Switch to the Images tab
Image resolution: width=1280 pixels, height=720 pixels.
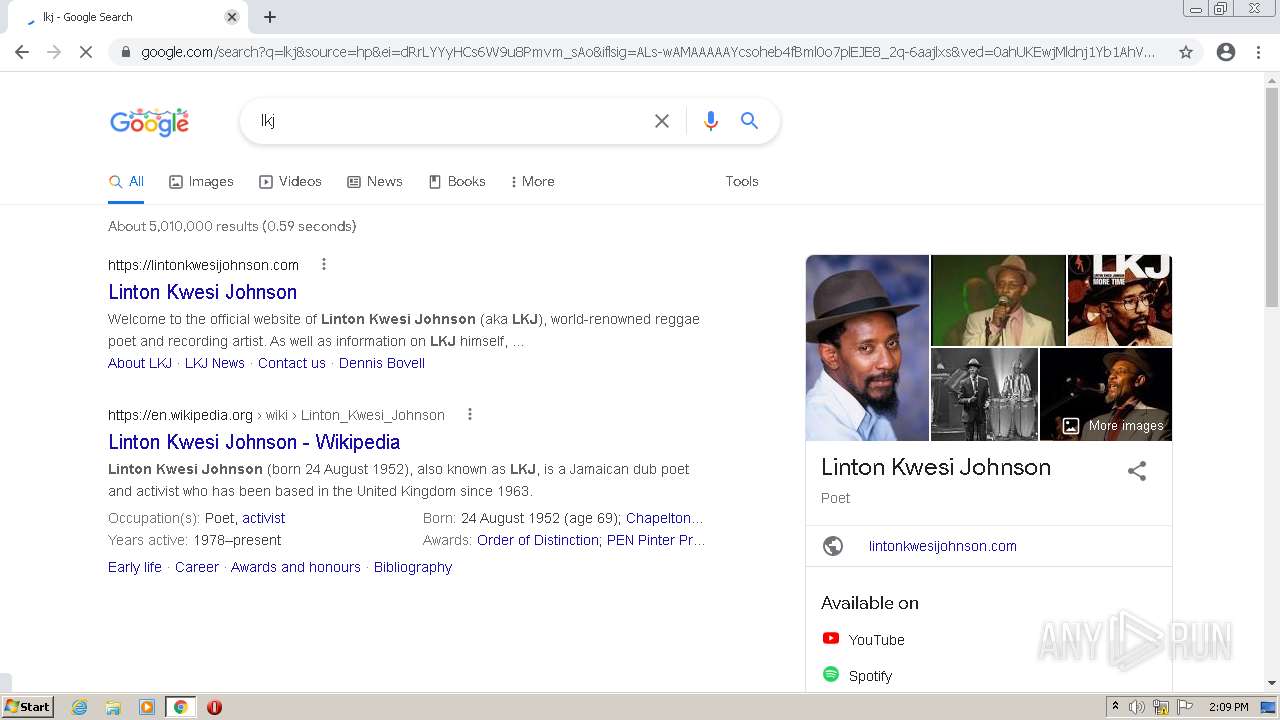point(201,182)
